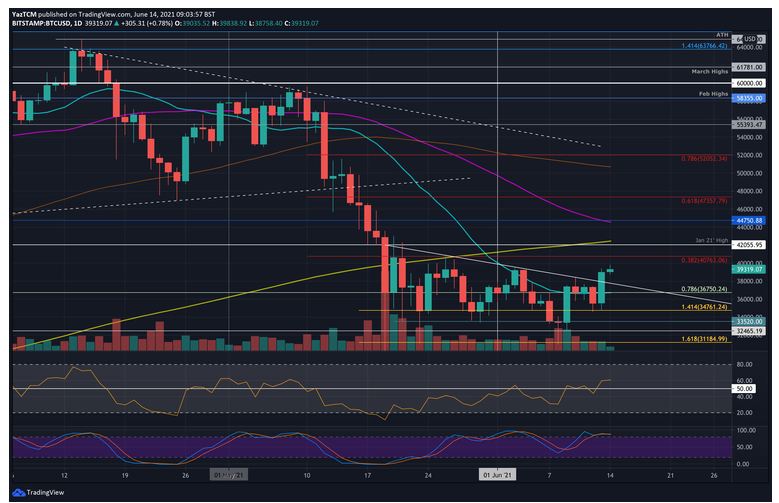Click the TradingView logo at chart bottom
This screenshot has height=503, width=779.
pos(38,492)
